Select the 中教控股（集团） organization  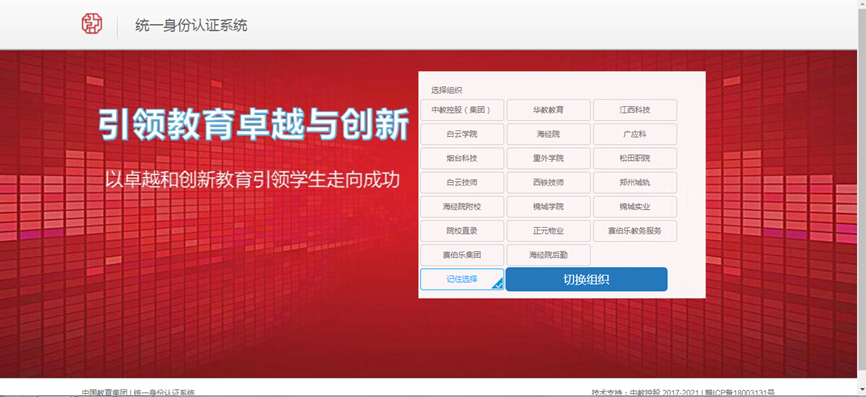462,110
